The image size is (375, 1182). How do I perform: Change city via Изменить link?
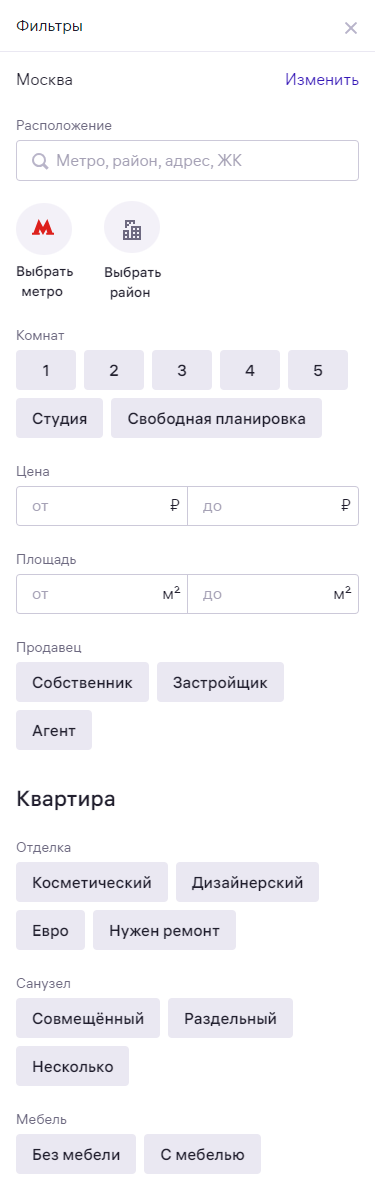click(x=322, y=80)
